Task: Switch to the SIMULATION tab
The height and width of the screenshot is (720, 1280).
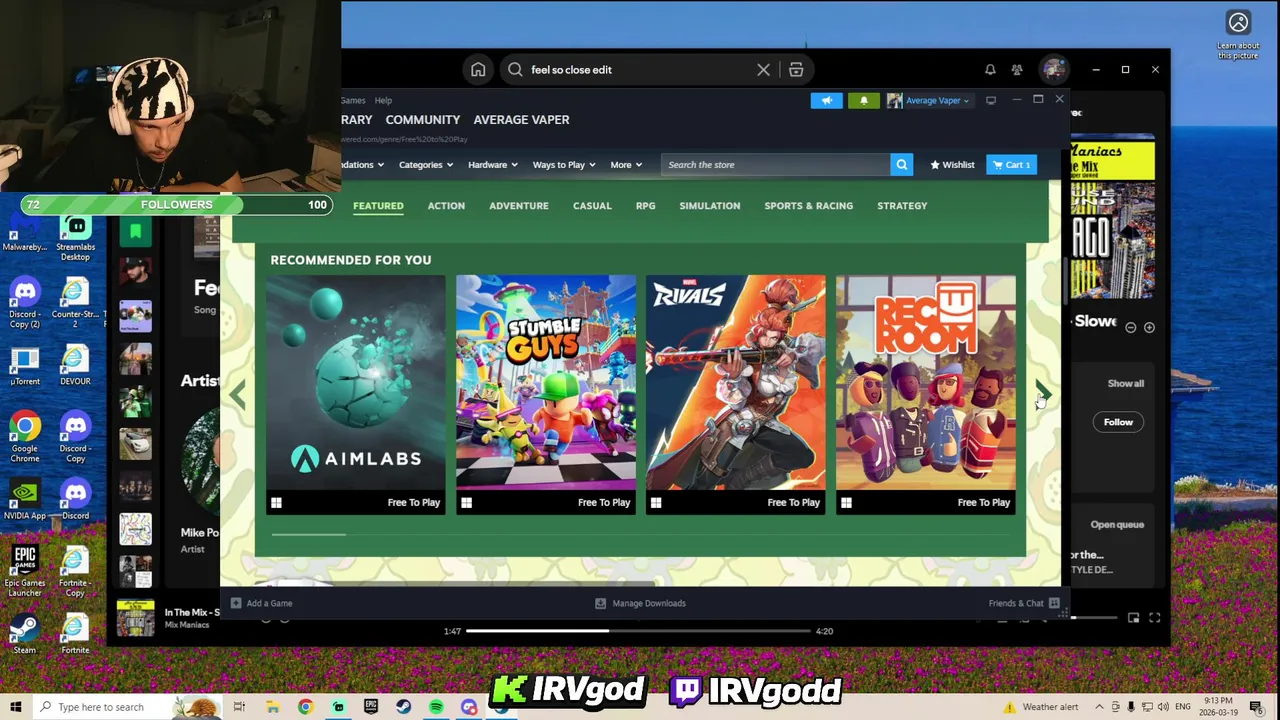Action: tap(710, 206)
